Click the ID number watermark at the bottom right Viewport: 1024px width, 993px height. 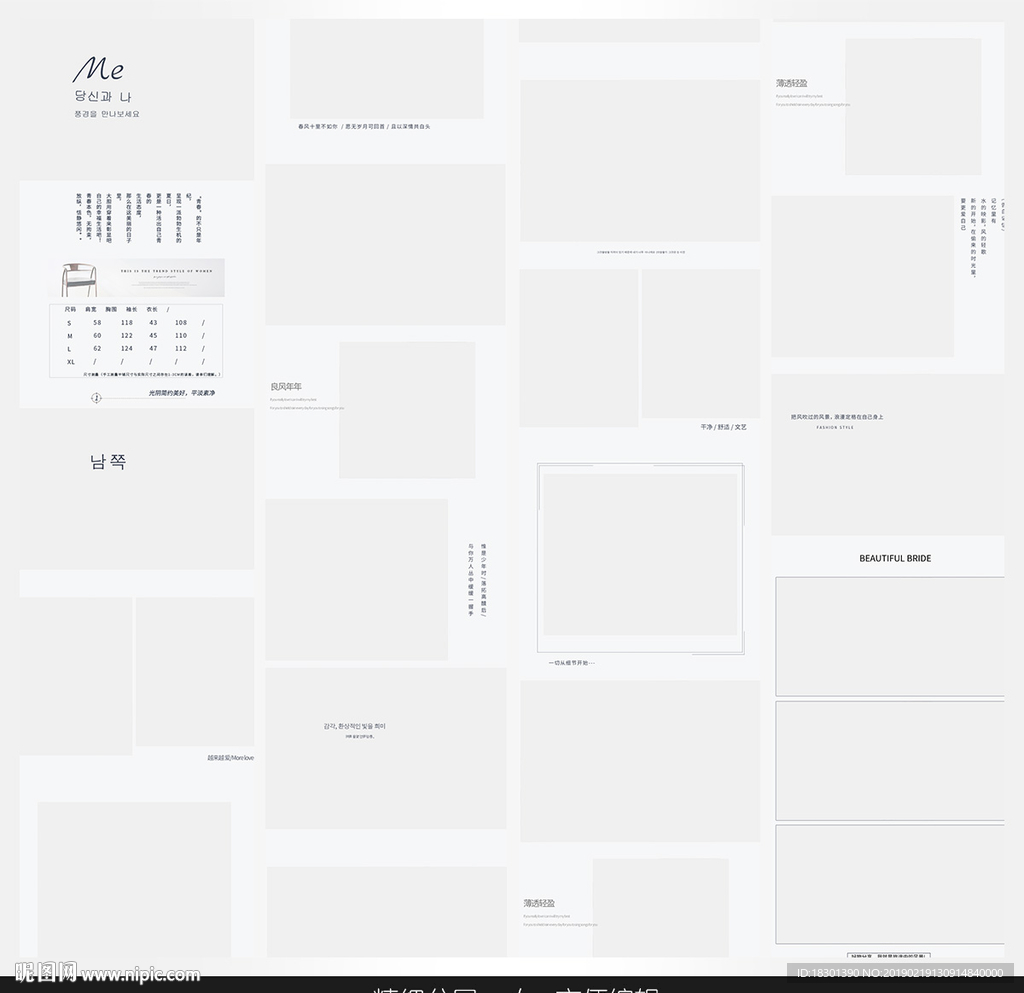point(899,973)
